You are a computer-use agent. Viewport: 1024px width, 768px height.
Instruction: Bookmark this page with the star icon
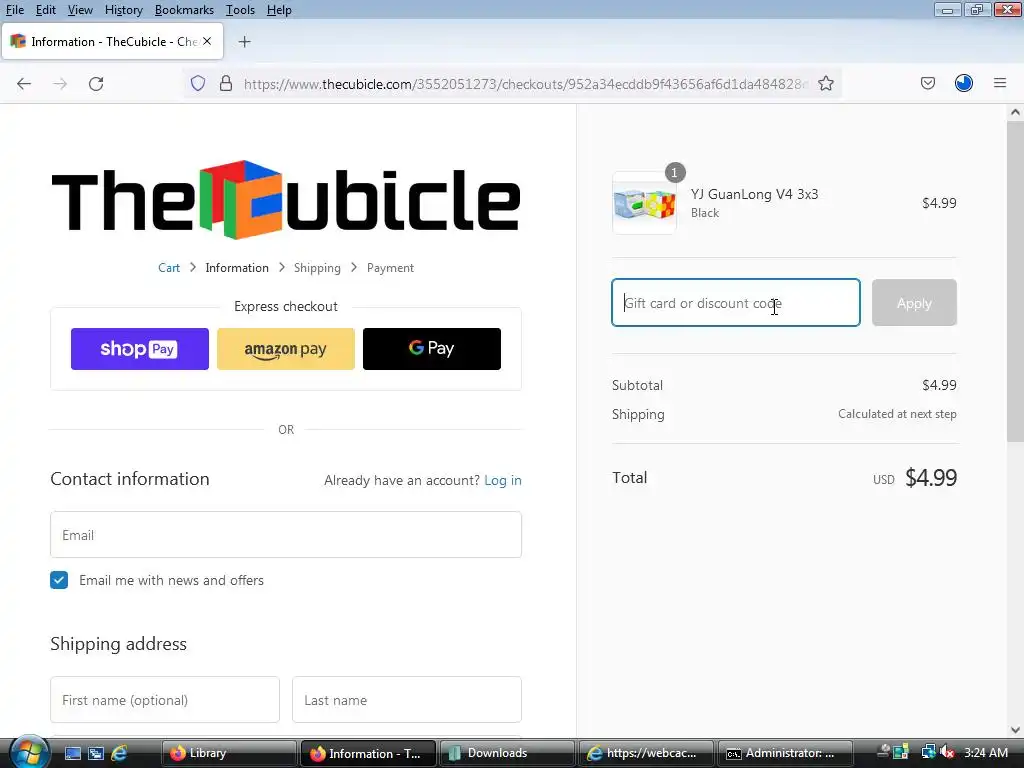coord(826,84)
